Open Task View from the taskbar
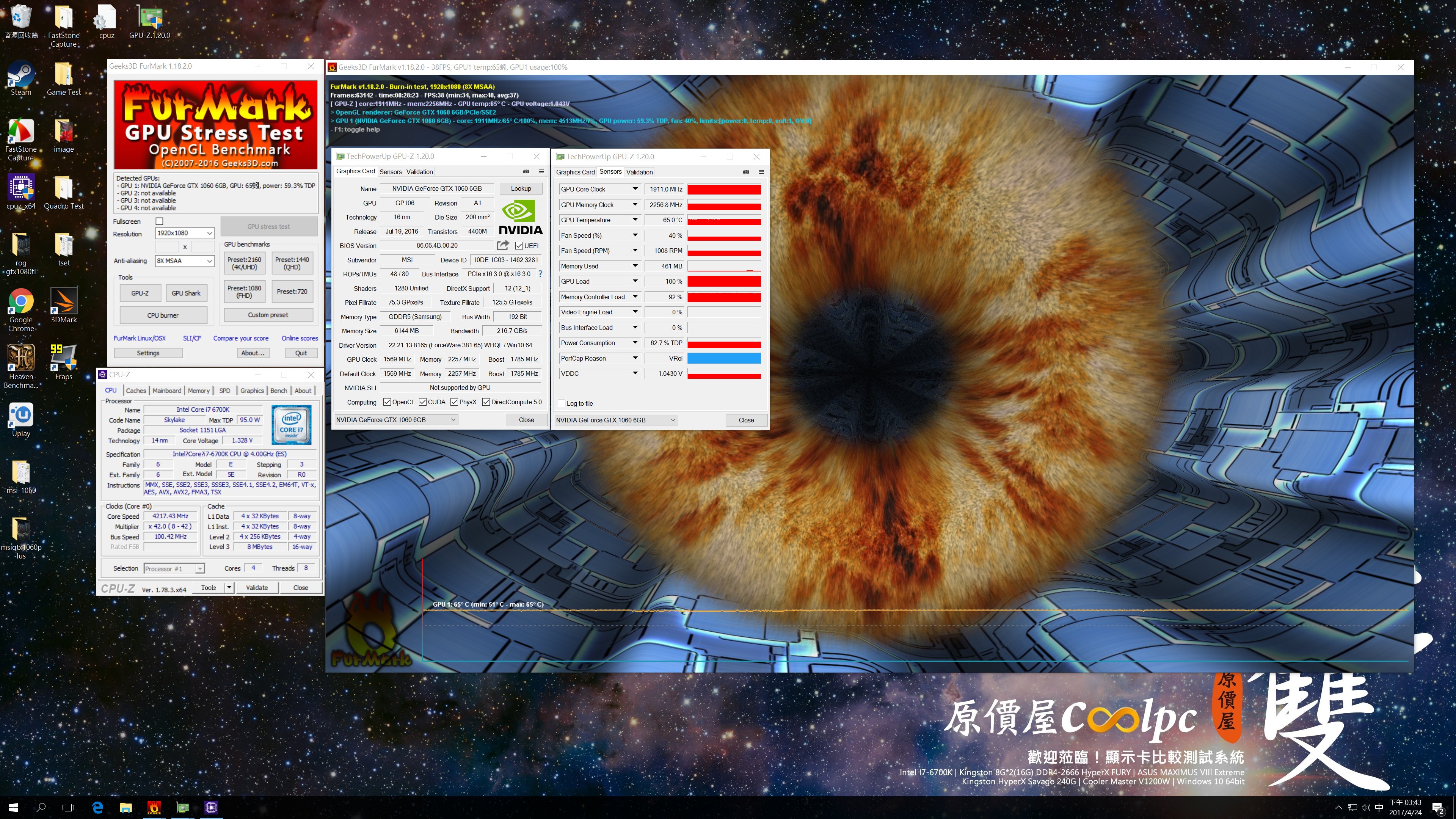 coord(68,807)
